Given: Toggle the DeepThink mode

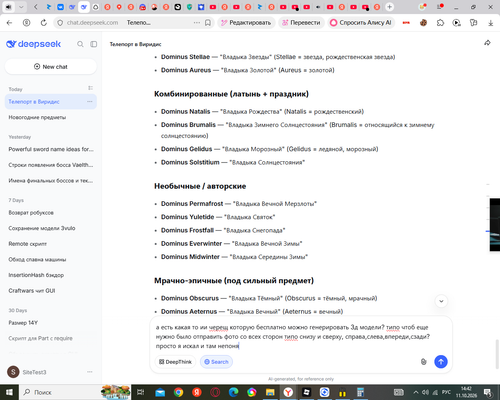Looking at the screenshot, I should point(175,362).
